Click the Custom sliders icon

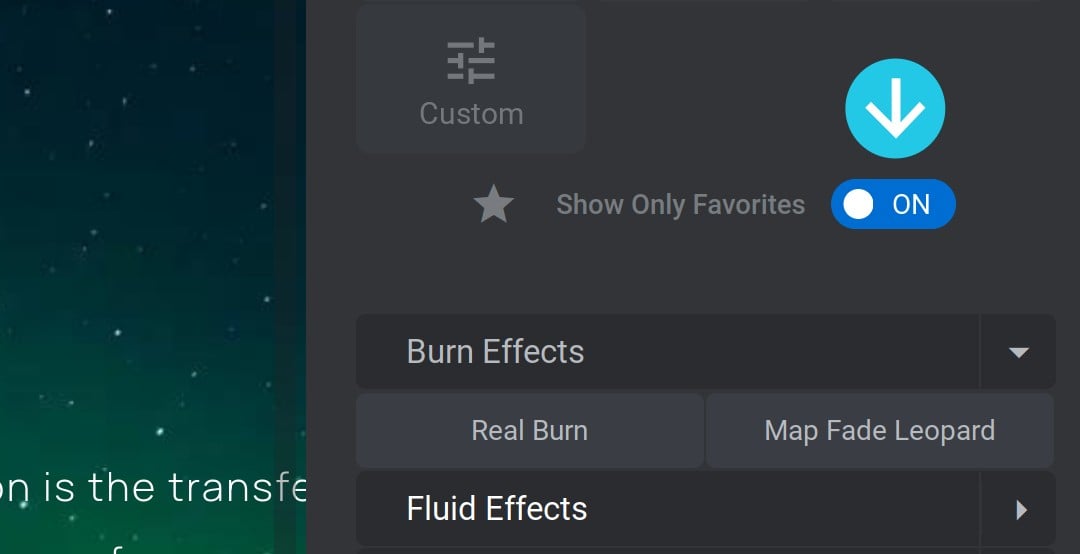tap(471, 61)
